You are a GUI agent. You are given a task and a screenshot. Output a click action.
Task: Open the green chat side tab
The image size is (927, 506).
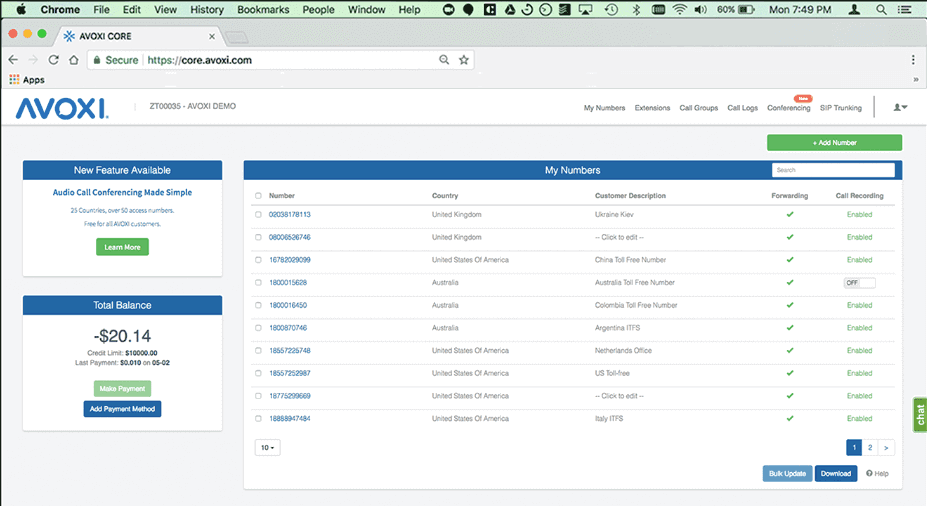tap(919, 416)
